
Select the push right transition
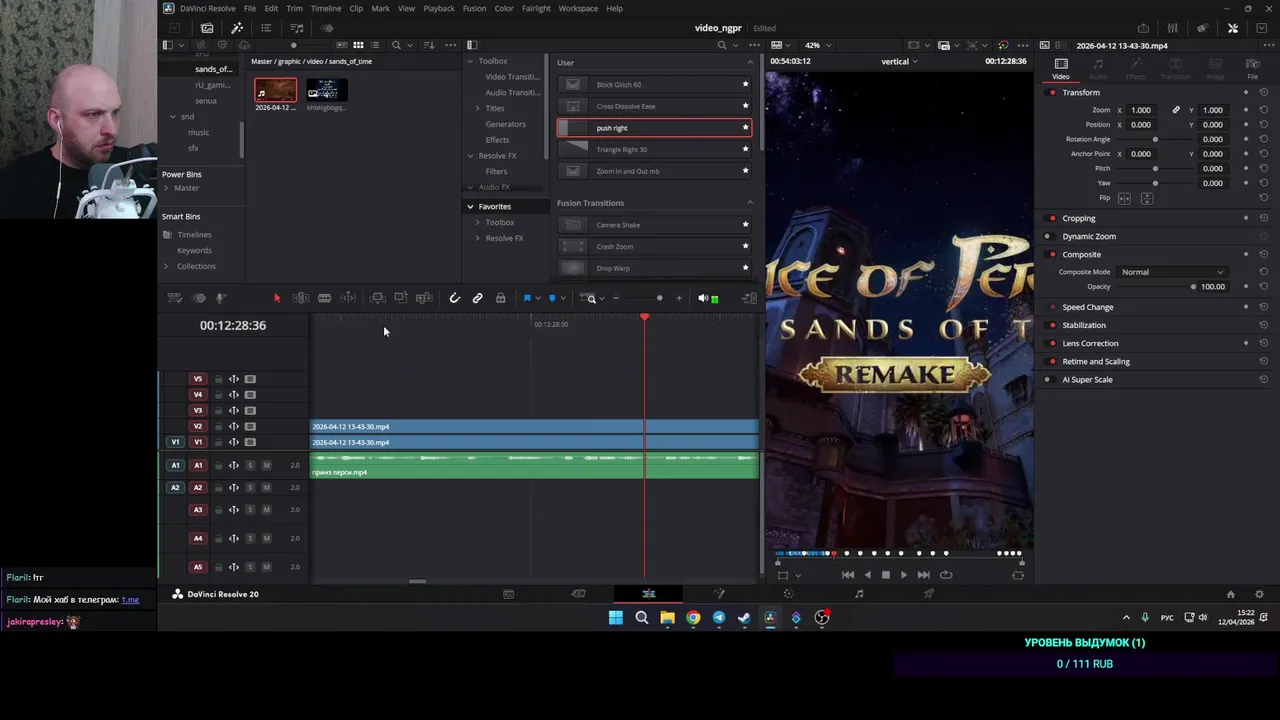tap(654, 128)
